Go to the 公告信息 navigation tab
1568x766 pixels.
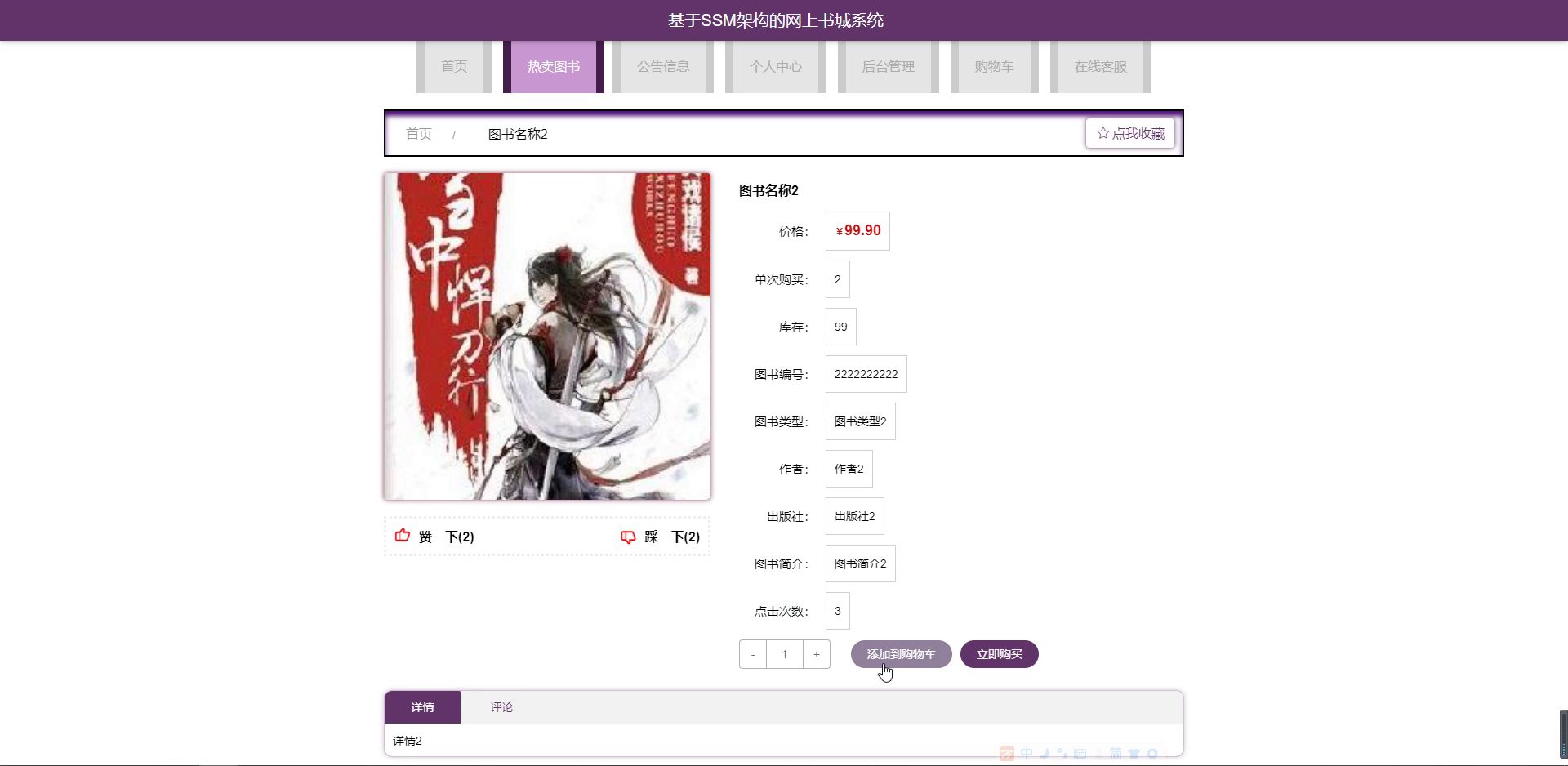pyautogui.click(x=663, y=67)
